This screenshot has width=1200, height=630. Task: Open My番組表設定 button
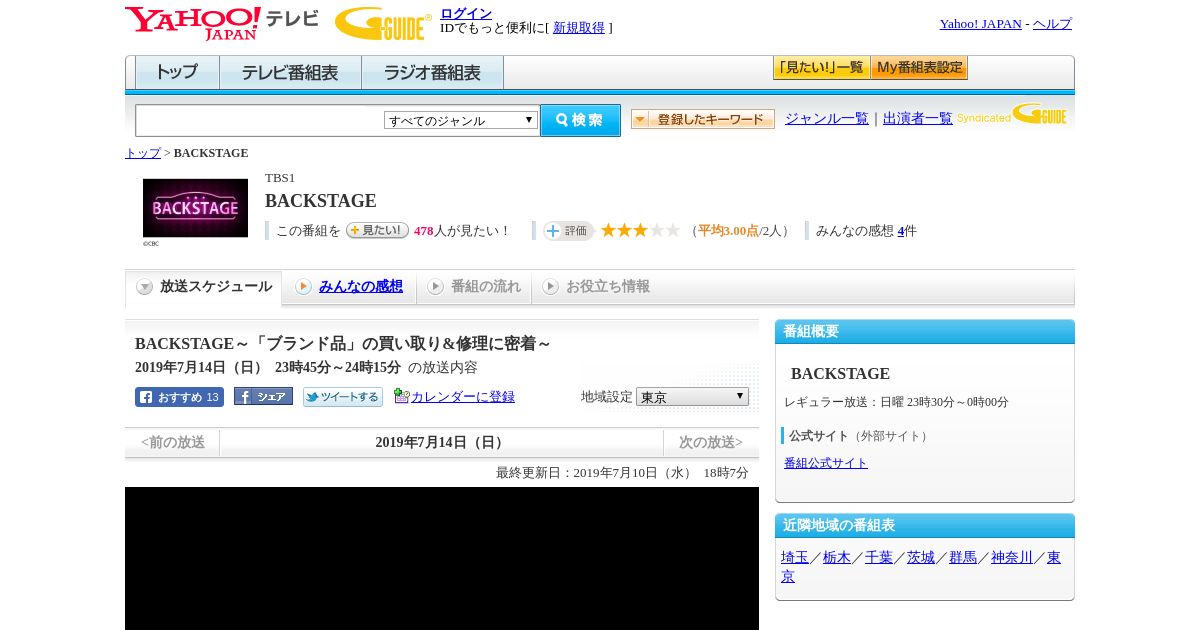(919, 68)
